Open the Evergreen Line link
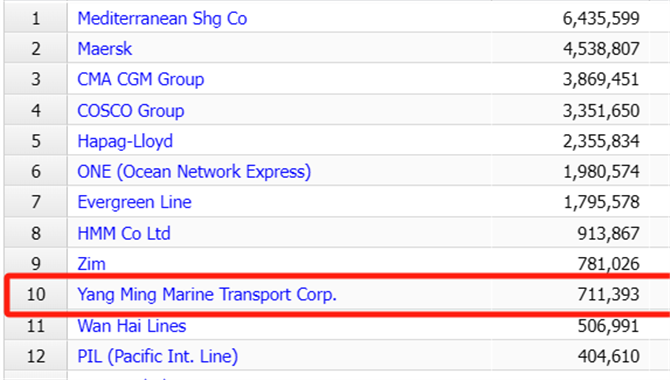The image size is (670, 380). [134, 202]
